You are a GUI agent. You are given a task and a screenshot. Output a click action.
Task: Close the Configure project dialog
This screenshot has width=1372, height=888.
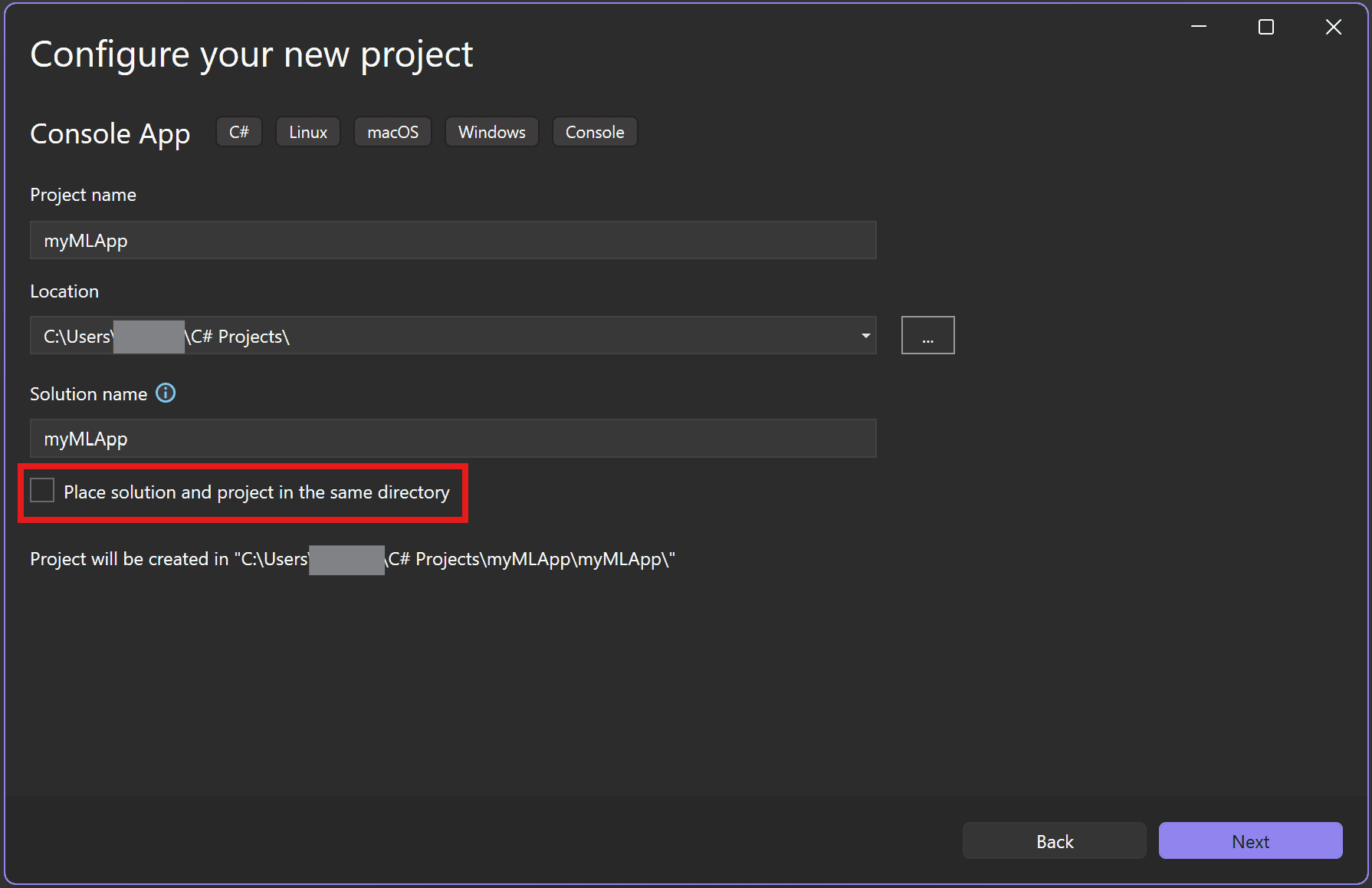pos(1333,26)
